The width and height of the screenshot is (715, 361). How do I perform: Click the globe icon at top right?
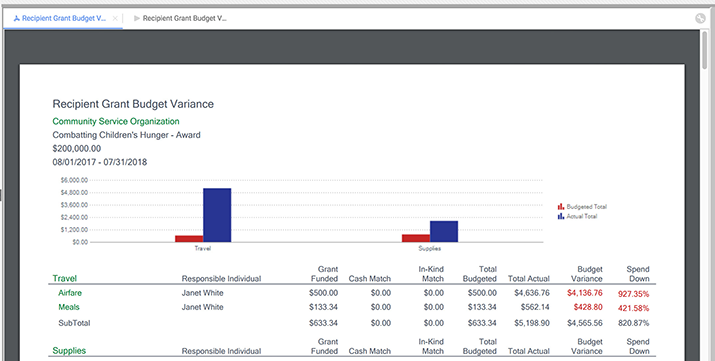[x=700, y=19]
